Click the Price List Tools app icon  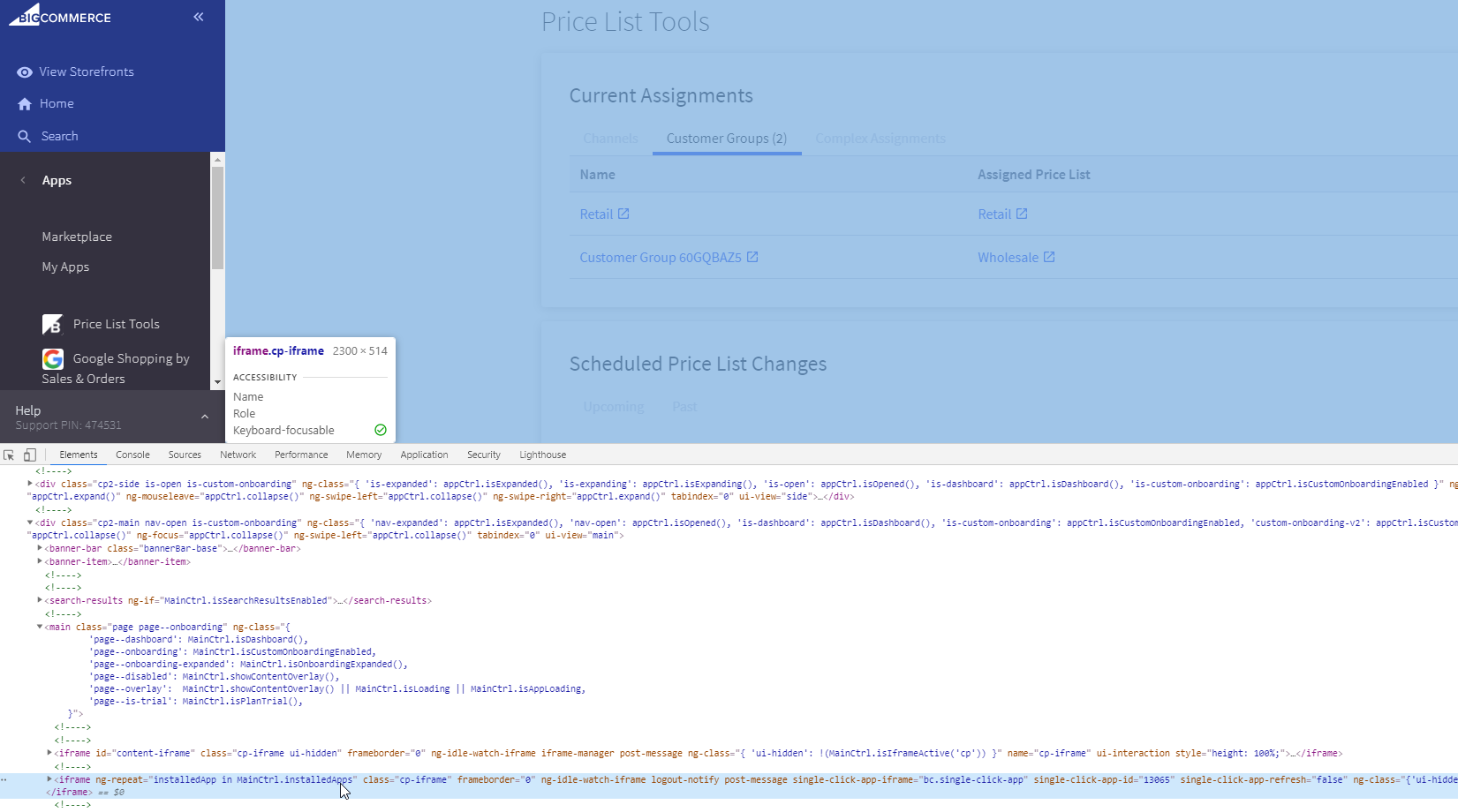(53, 325)
